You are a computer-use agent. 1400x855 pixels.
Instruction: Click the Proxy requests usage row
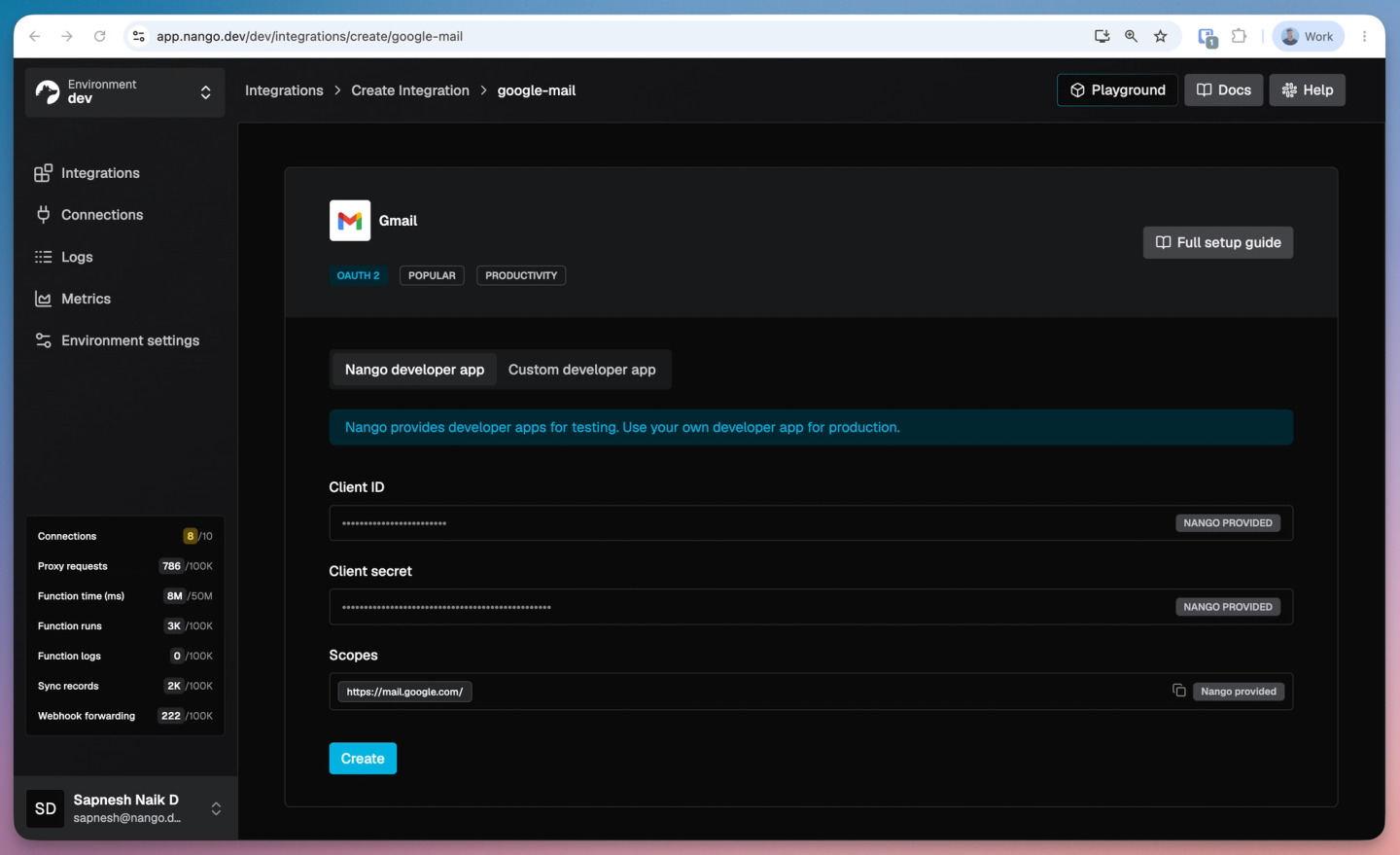(125, 566)
